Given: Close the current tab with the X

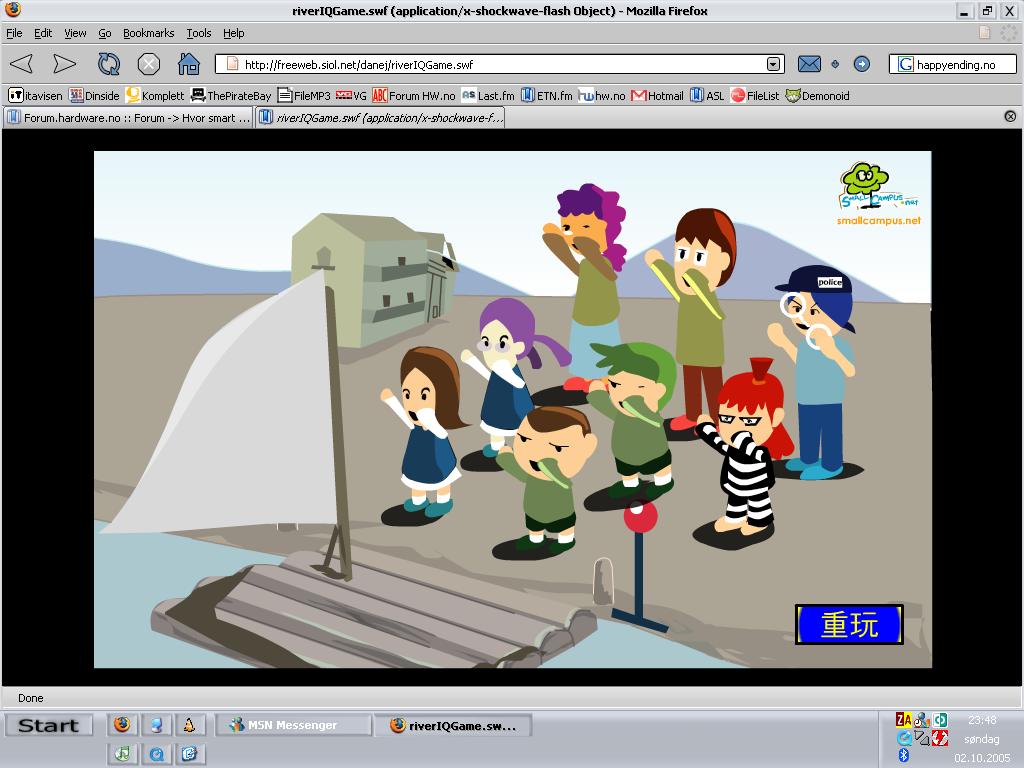Looking at the screenshot, I should pyautogui.click(x=1010, y=116).
